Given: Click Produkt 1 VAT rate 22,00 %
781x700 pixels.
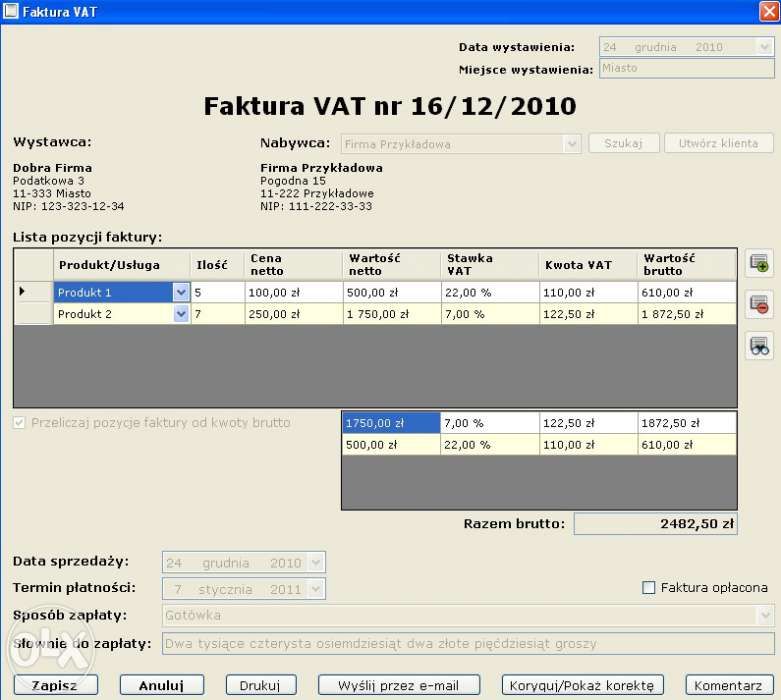Looking at the screenshot, I should click(x=490, y=292).
